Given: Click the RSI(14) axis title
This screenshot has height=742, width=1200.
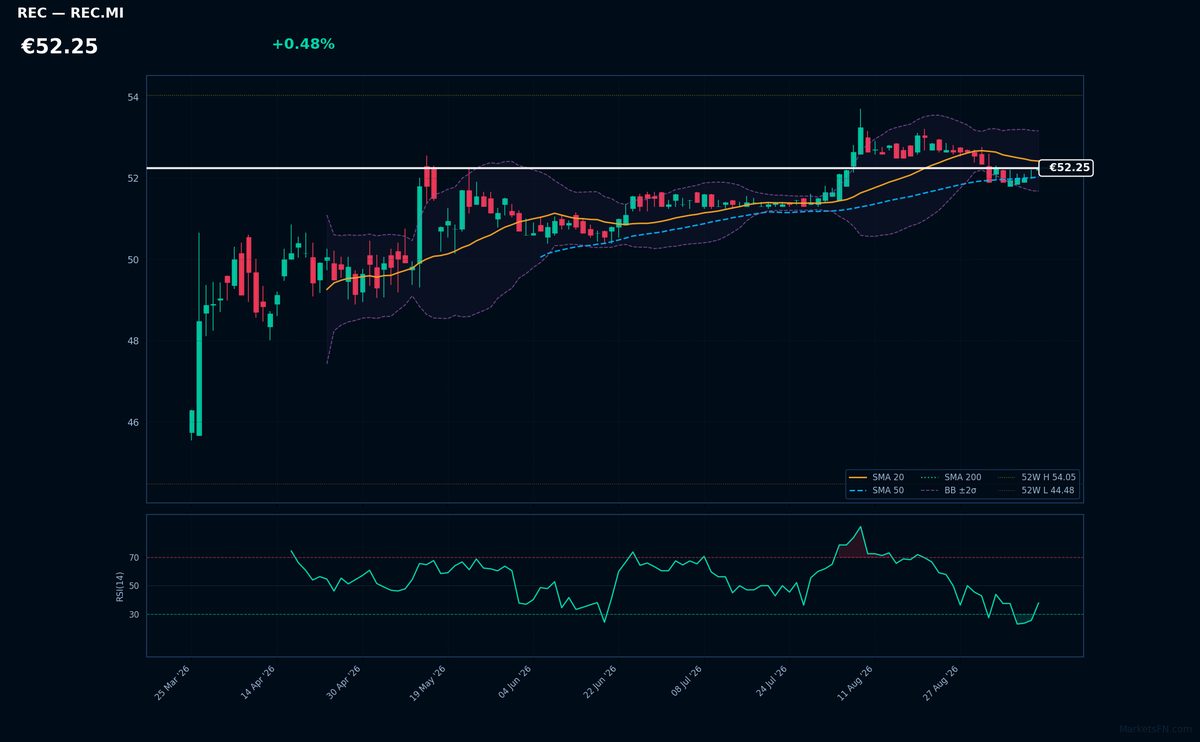Looking at the screenshot, I should coord(120,586).
